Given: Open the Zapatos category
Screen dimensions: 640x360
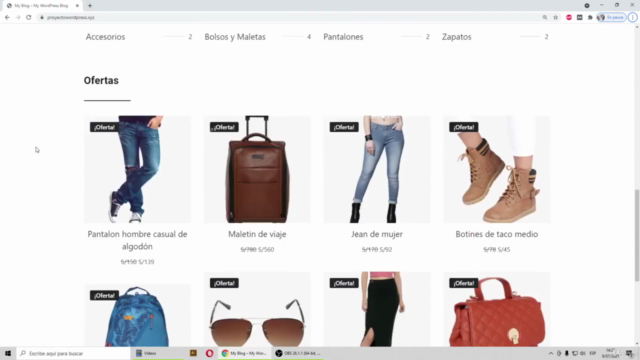Looking at the screenshot, I should 456,37.
